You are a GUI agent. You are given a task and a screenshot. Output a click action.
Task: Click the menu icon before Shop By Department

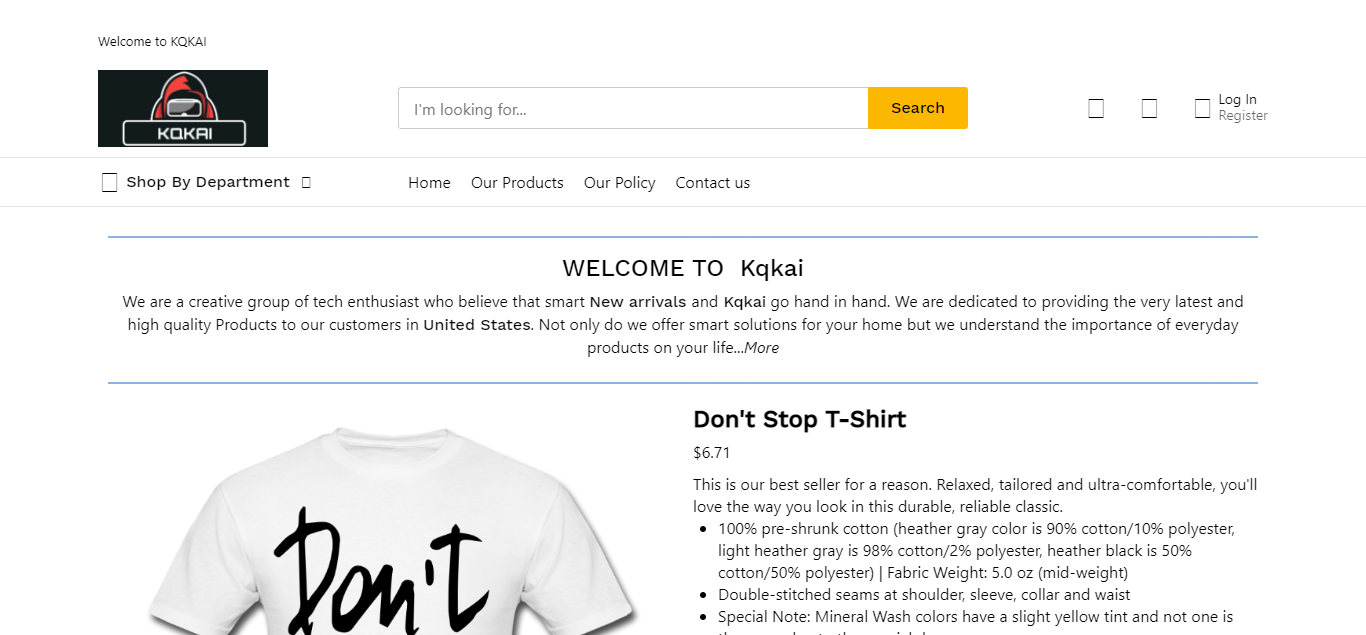pyautogui.click(x=110, y=182)
